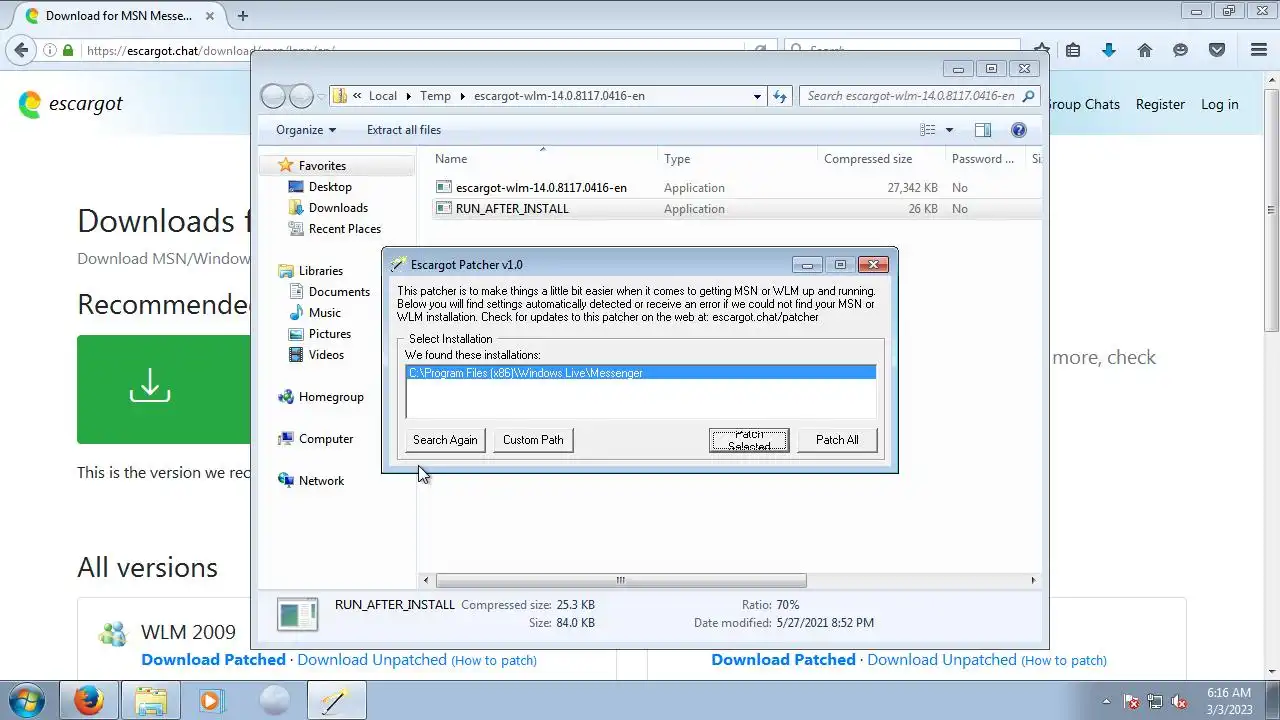Click the Windows Media Player taskbar icon
The width and height of the screenshot is (1280, 720).
[211, 701]
